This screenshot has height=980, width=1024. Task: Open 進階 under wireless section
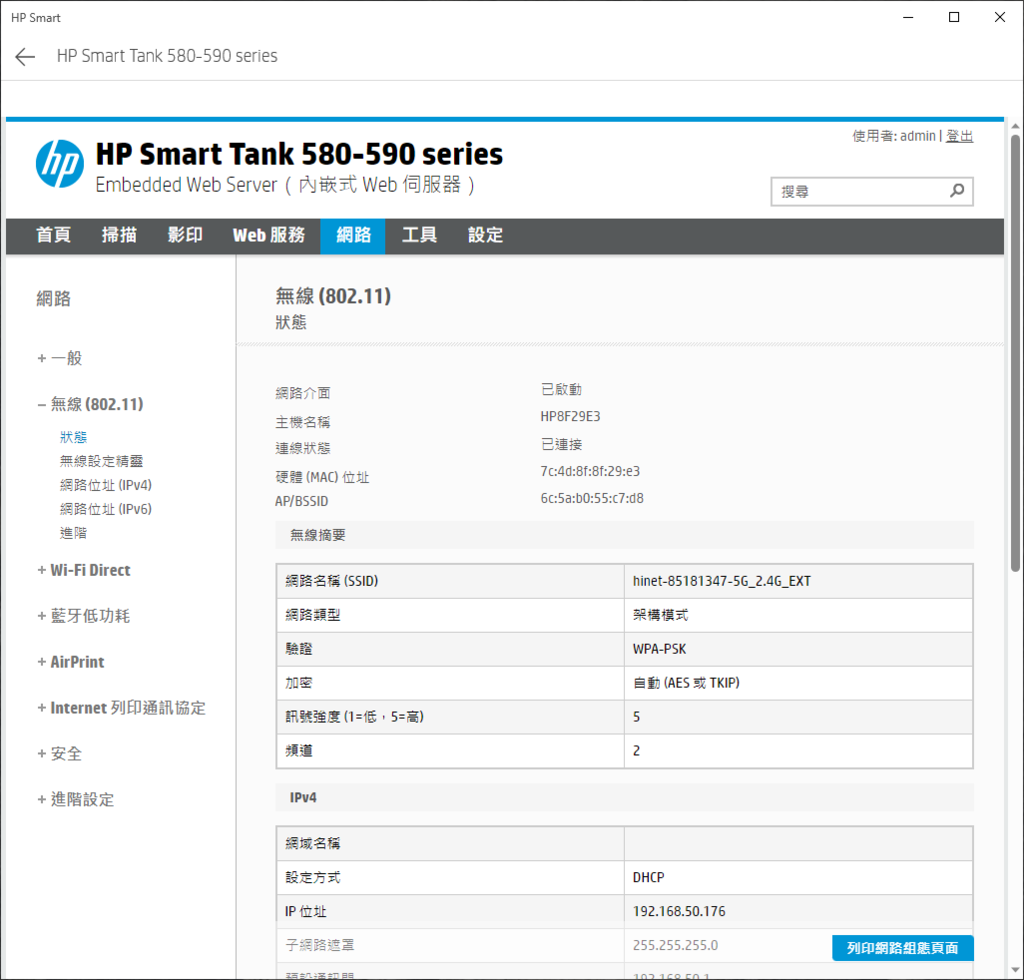(73, 533)
